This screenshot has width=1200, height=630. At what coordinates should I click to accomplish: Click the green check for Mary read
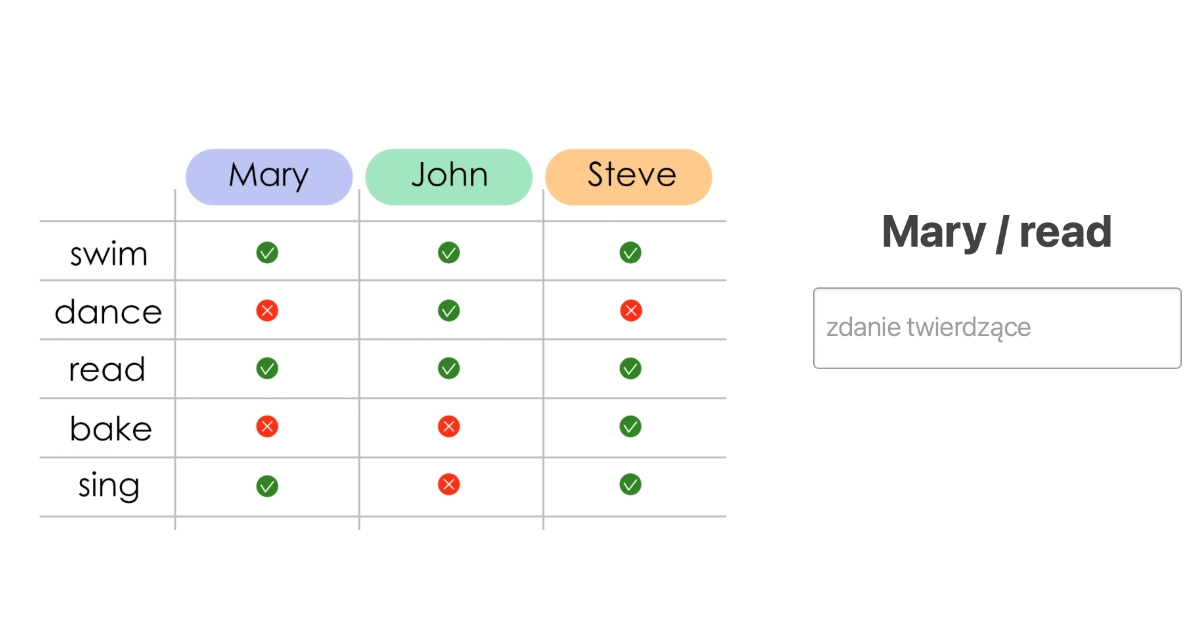click(x=267, y=369)
